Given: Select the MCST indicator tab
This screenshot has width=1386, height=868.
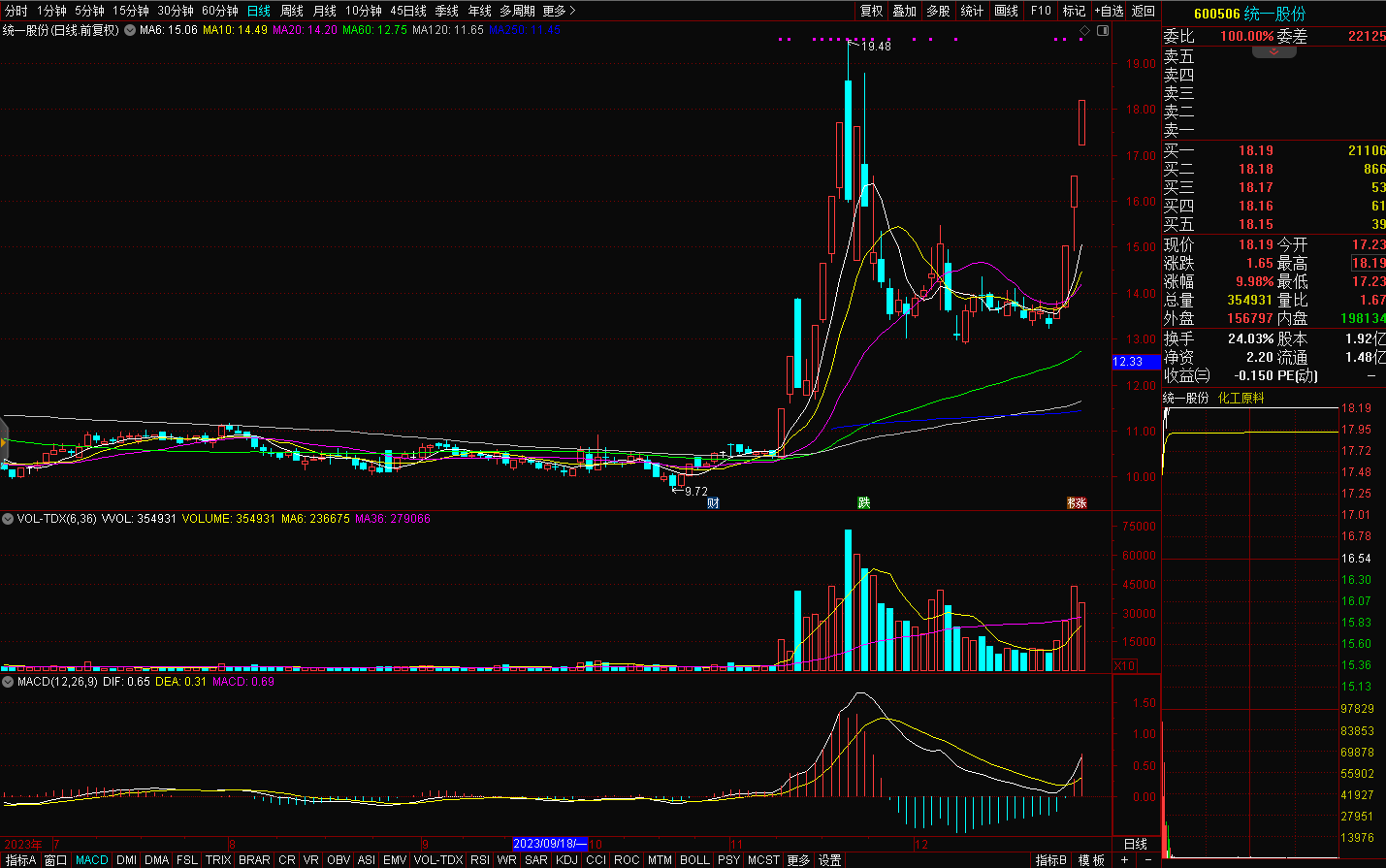Looking at the screenshot, I should (x=763, y=860).
